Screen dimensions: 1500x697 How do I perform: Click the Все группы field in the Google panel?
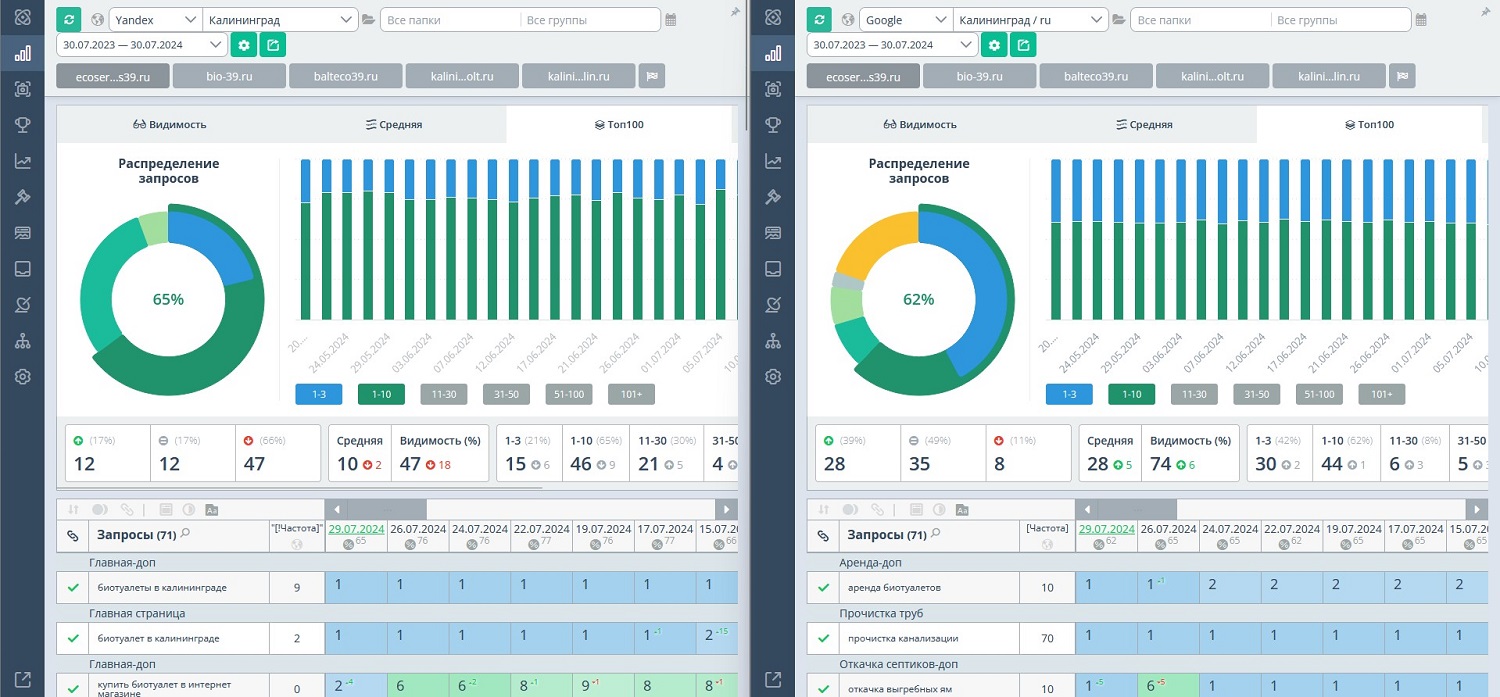pos(1340,20)
